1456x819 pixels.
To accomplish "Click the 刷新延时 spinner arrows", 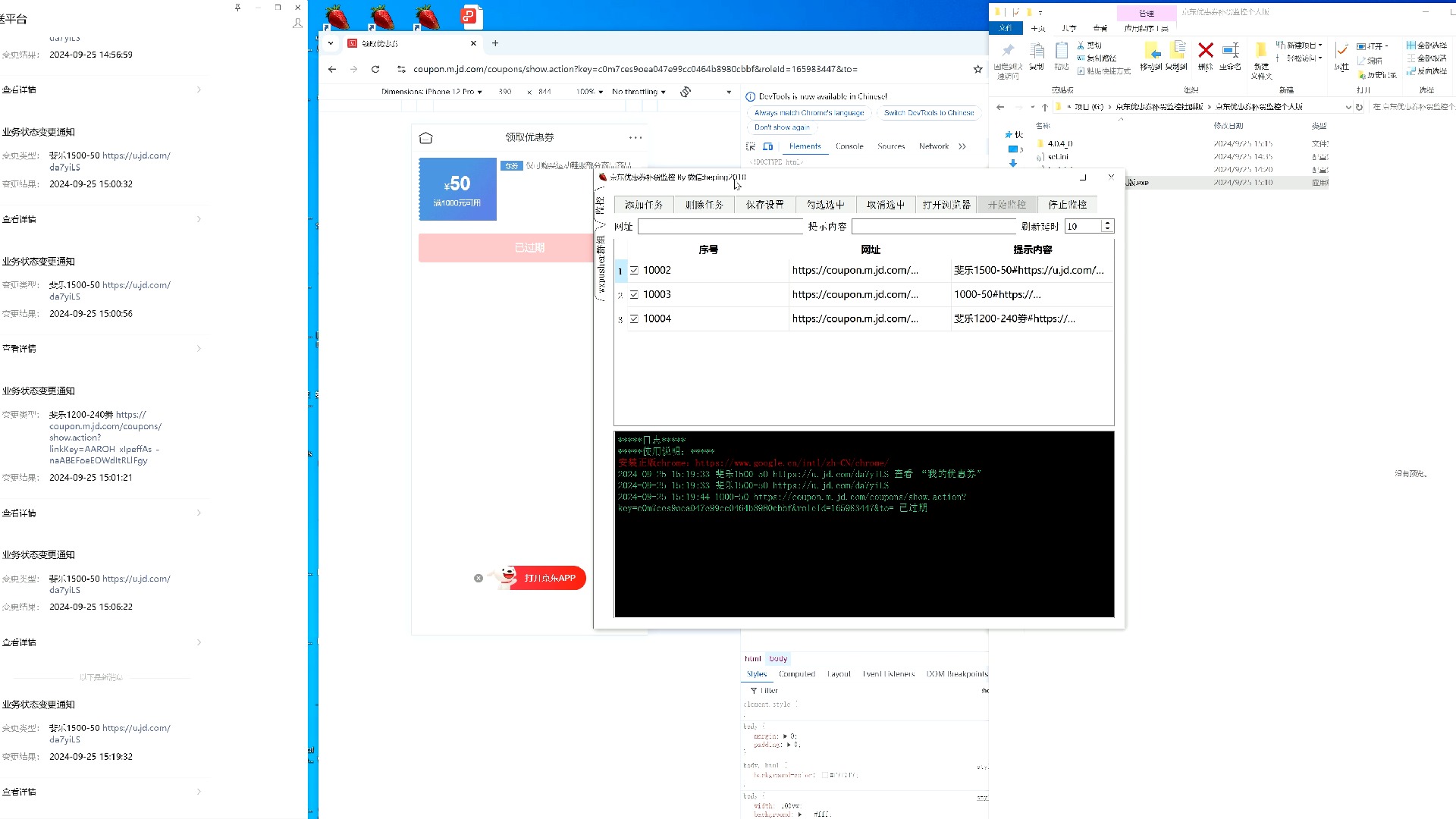I will click(1108, 226).
